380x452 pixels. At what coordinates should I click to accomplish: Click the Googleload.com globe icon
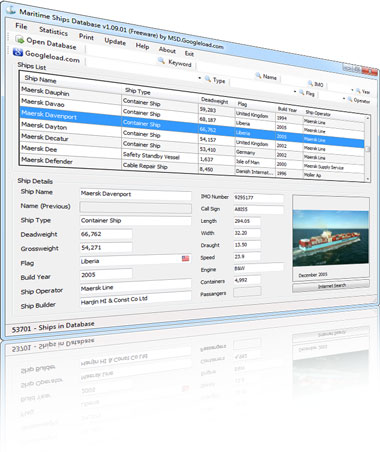(18, 52)
